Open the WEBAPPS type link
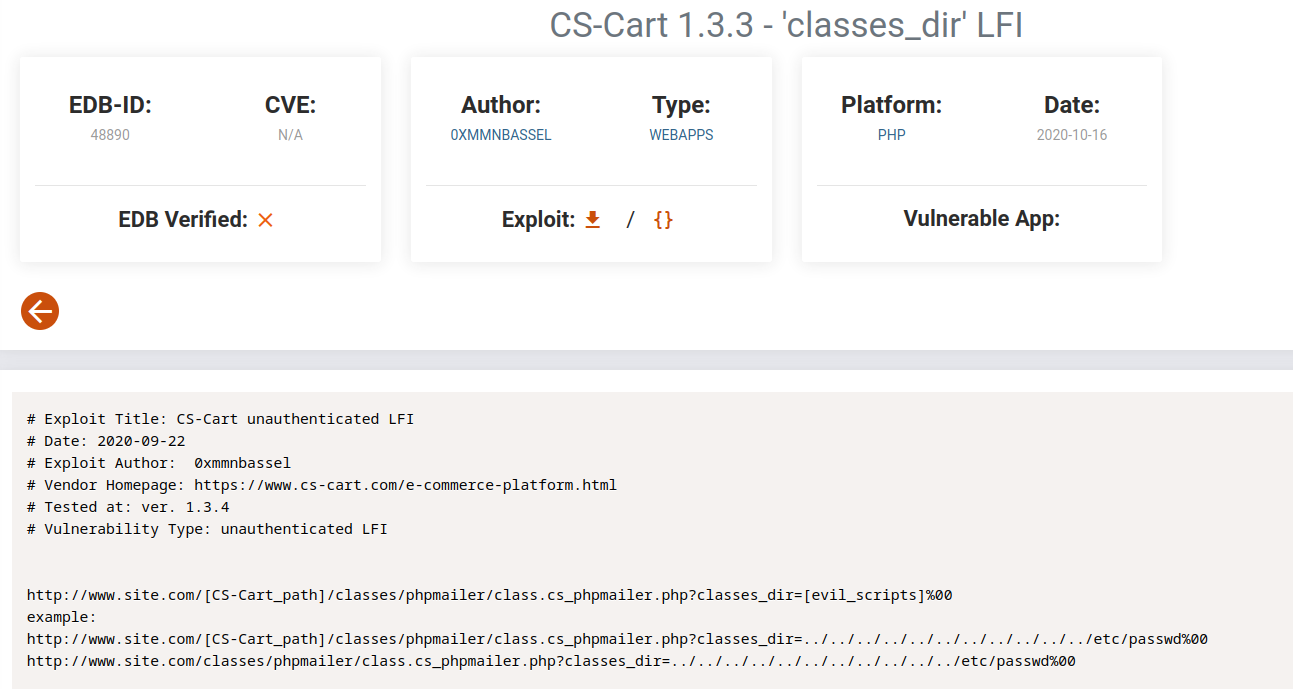The width and height of the screenshot is (1293, 689). click(681, 135)
